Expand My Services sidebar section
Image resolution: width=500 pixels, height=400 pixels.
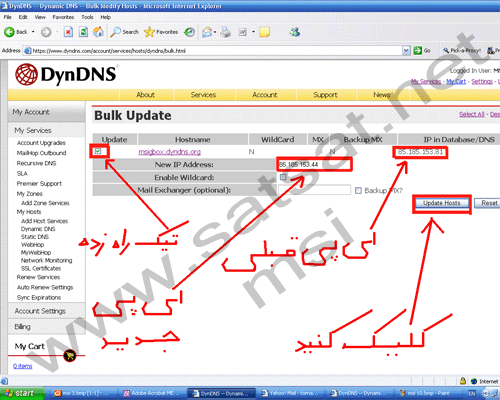coord(47,130)
